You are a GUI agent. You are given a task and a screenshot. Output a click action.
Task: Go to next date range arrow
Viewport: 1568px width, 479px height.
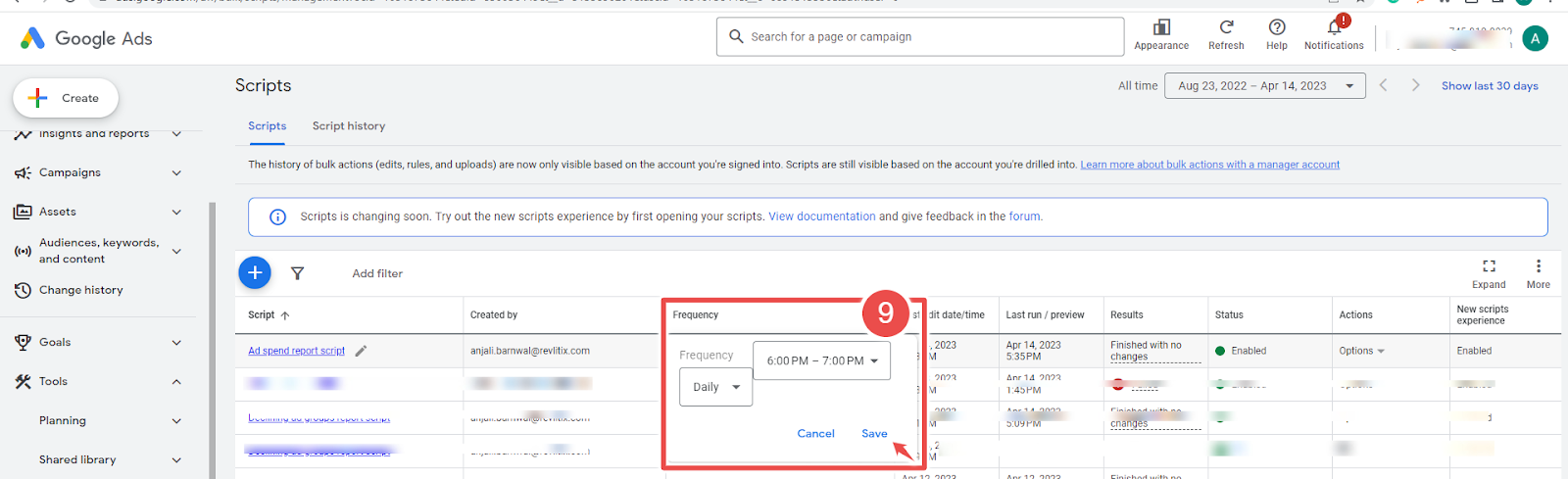(x=1415, y=85)
